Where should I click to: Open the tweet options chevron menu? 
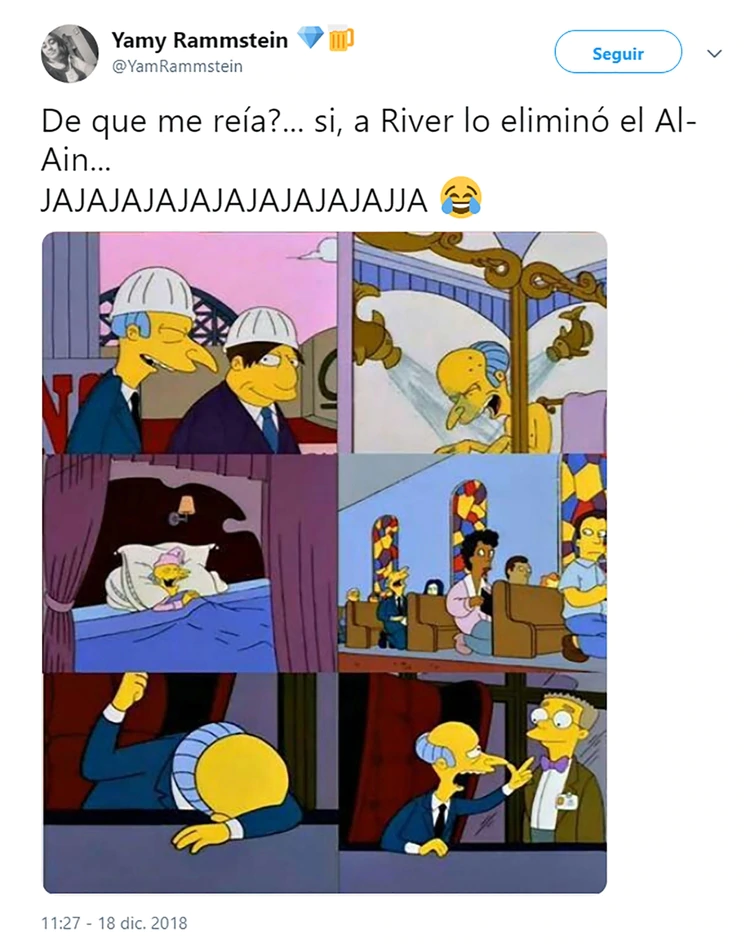click(x=714, y=54)
